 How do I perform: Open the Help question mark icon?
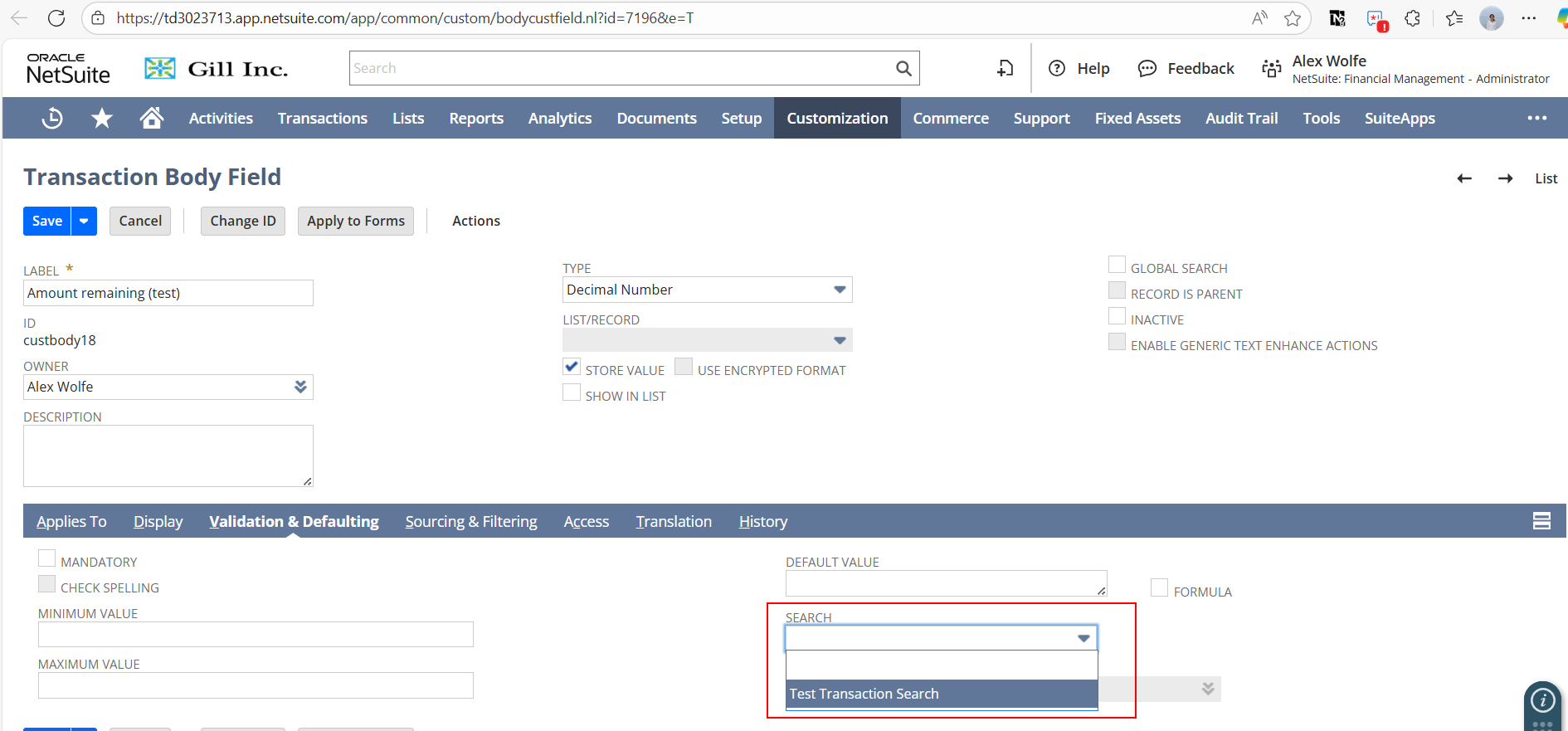1057,69
